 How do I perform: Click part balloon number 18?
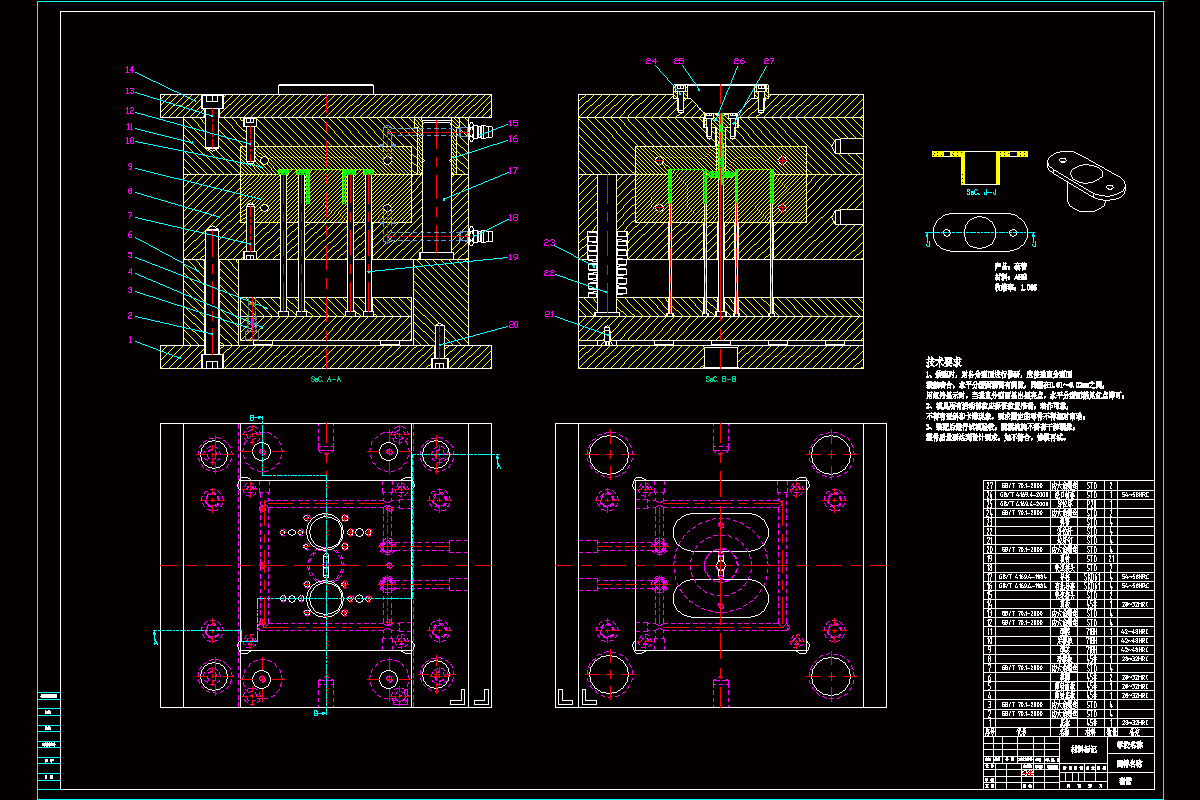pyautogui.click(x=513, y=217)
